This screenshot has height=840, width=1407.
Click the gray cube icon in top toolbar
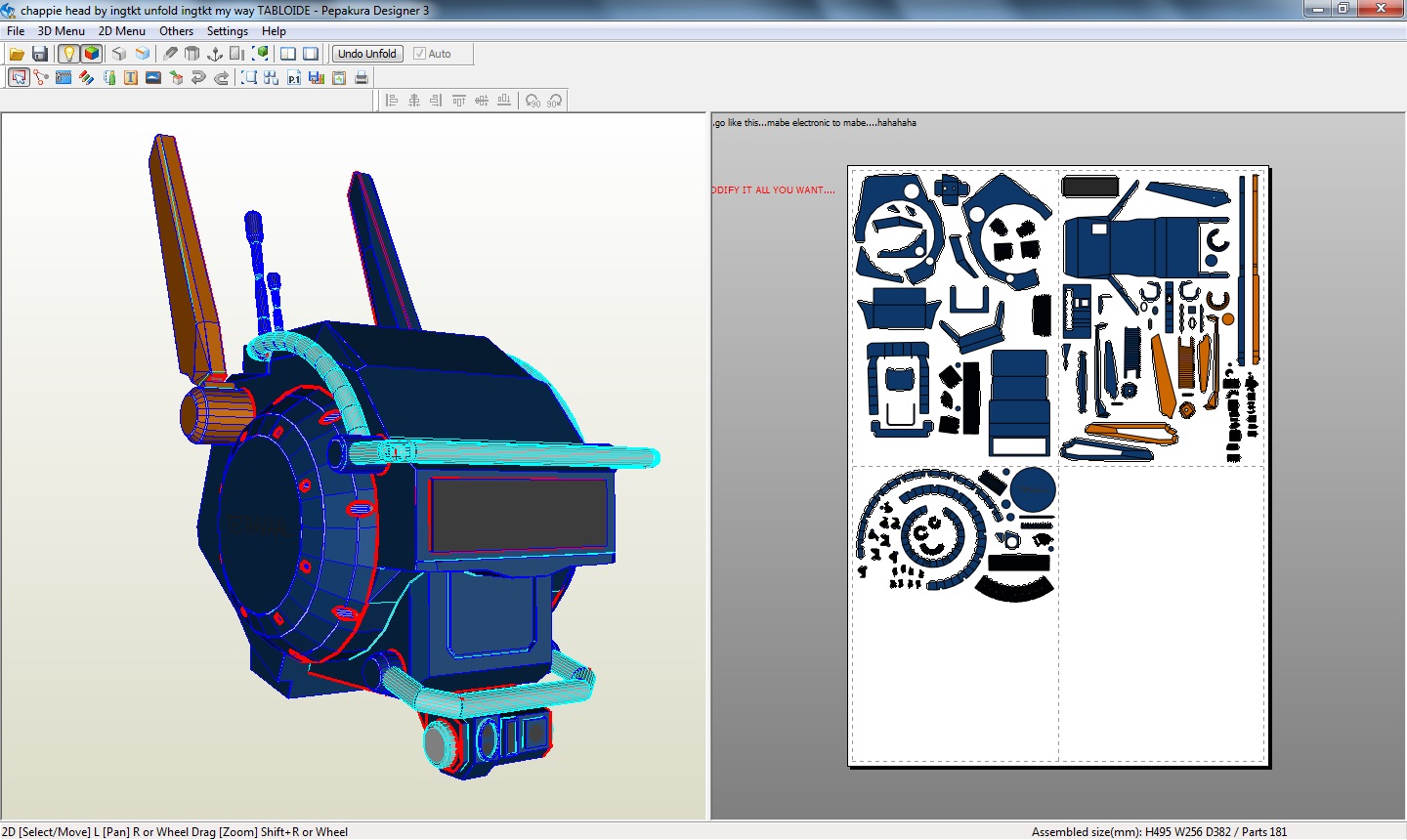(x=119, y=54)
